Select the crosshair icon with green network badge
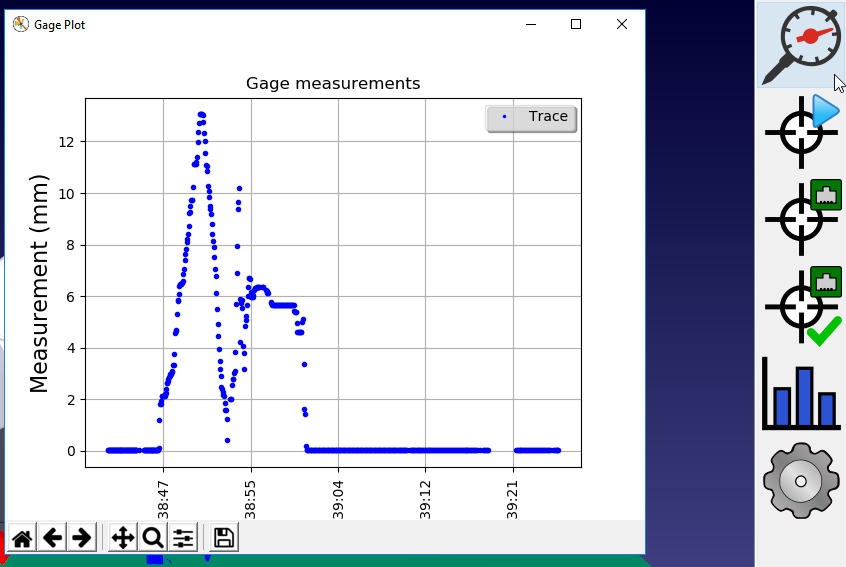 point(800,216)
